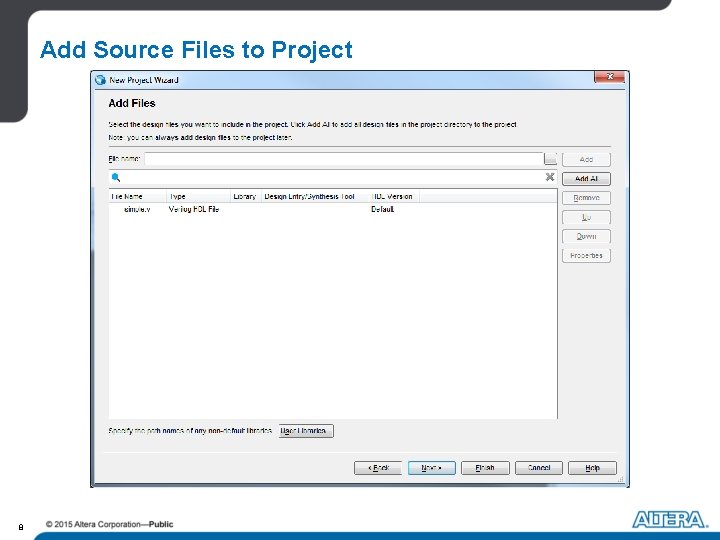Close the New Project Wizard window
The height and width of the screenshot is (540, 720).
(x=610, y=77)
